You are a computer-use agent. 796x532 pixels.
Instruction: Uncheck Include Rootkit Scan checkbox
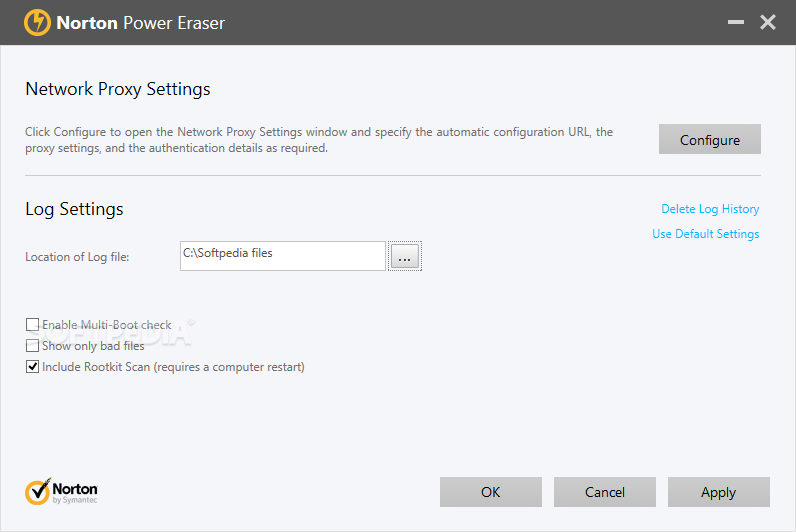32,367
